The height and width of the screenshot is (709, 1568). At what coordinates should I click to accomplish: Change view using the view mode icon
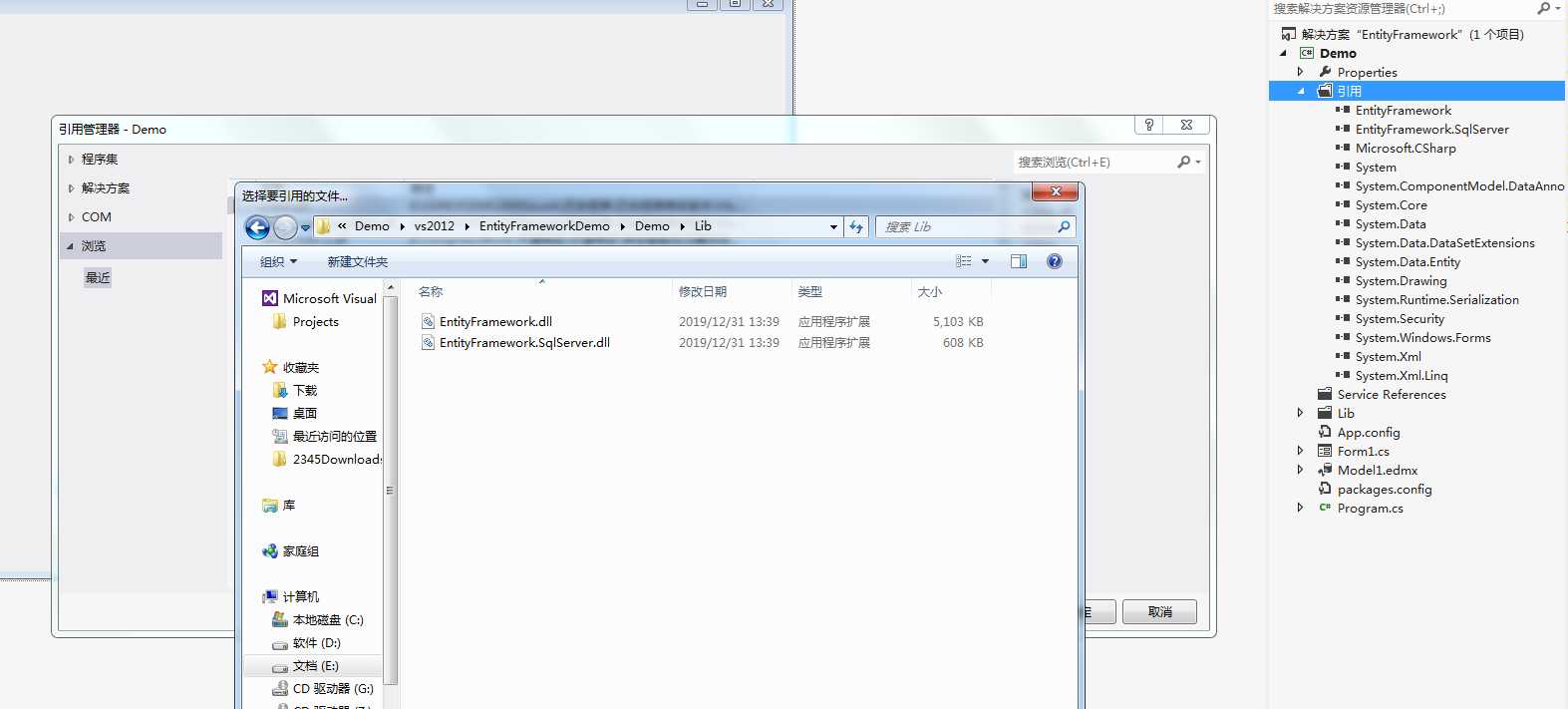point(964,261)
